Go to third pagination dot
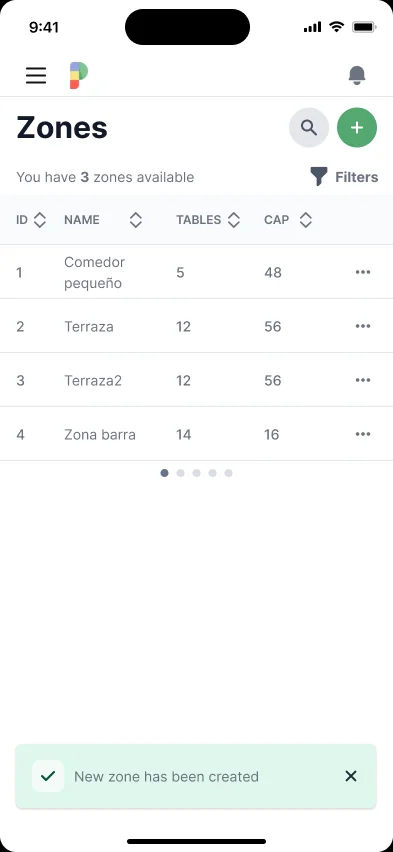 tap(196, 473)
